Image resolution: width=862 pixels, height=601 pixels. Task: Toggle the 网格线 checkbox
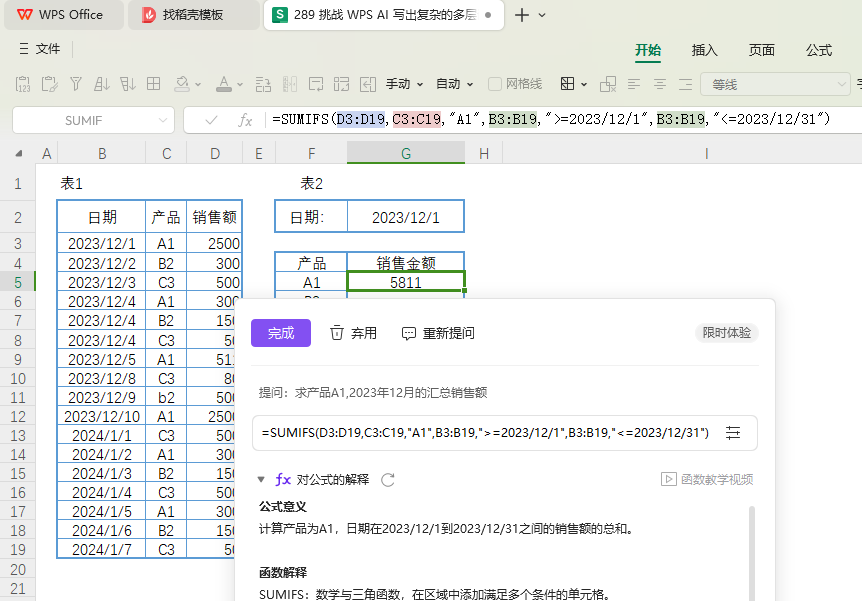pyautogui.click(x=495, y=84)
